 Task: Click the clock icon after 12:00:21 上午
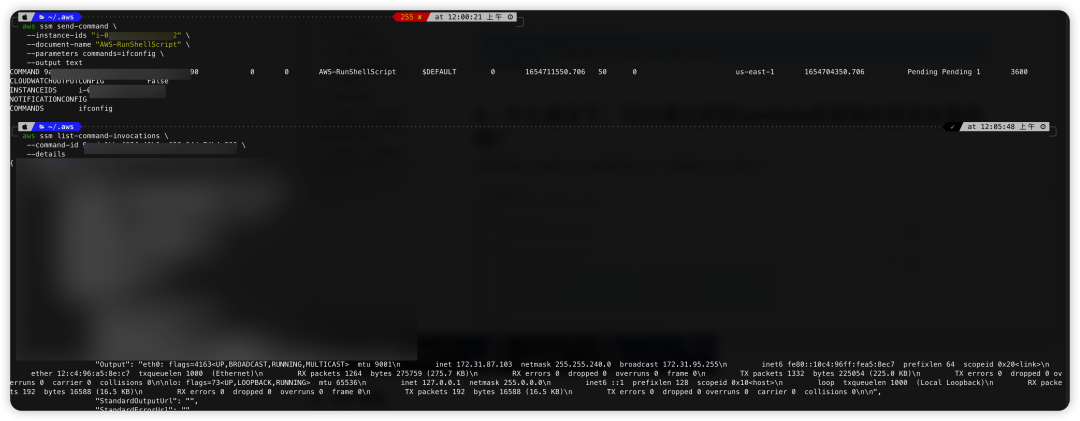510,17
